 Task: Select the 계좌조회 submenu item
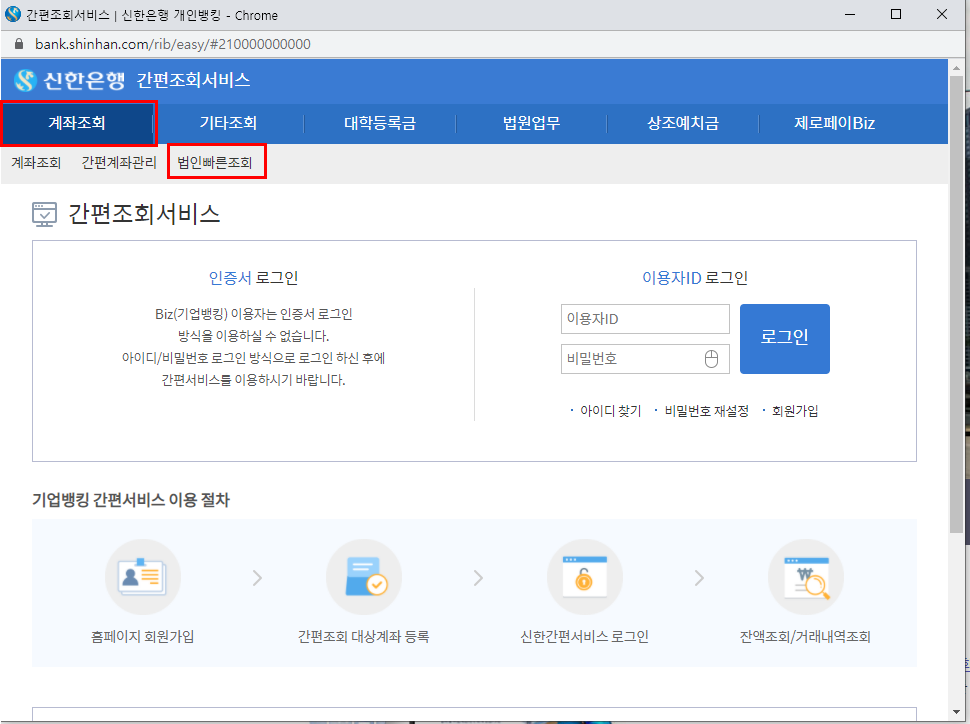click(36, 163)
